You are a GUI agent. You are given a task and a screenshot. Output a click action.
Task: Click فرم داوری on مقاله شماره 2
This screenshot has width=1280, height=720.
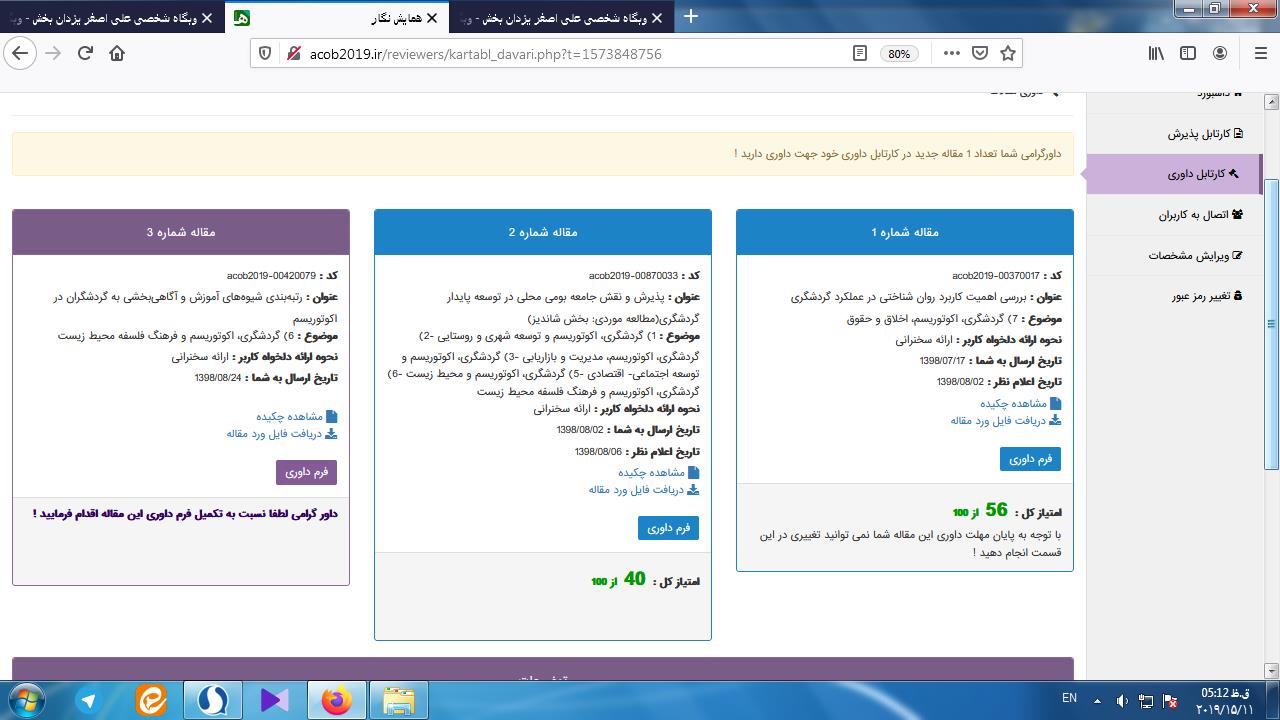tap(668, 528)
